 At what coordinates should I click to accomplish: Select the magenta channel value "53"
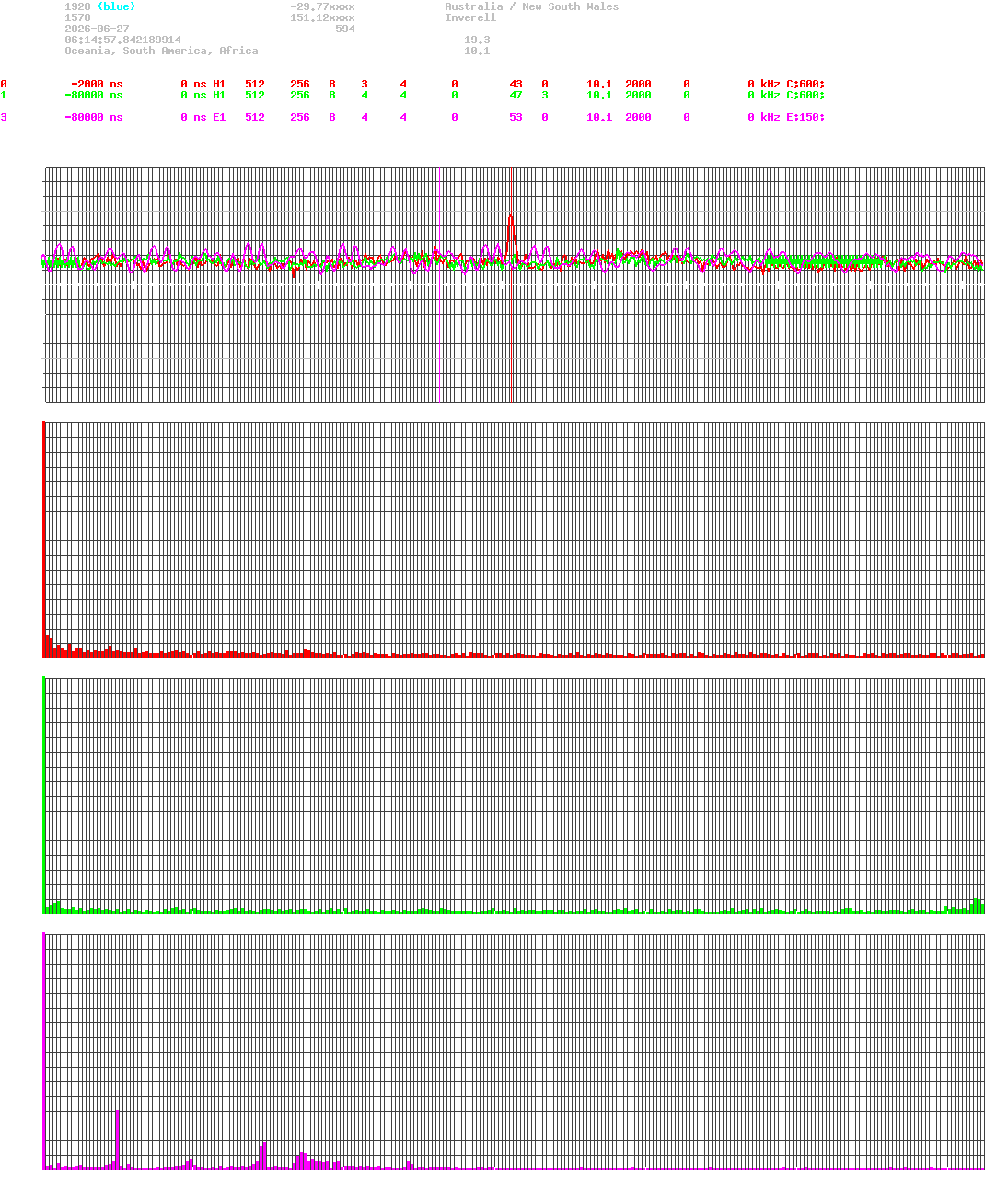(x=516, y=117)
